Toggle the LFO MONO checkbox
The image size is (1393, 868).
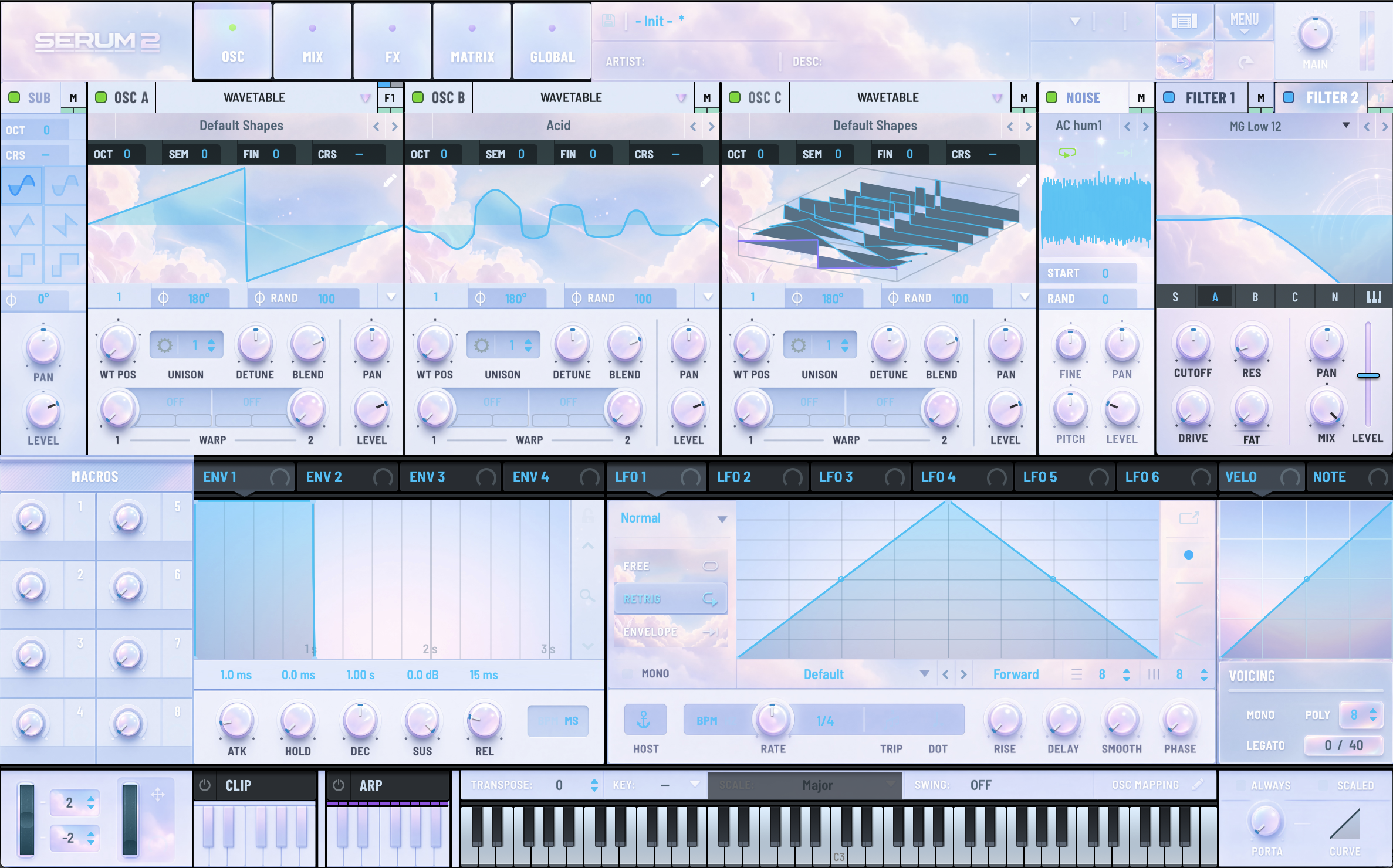click(627, 674)
